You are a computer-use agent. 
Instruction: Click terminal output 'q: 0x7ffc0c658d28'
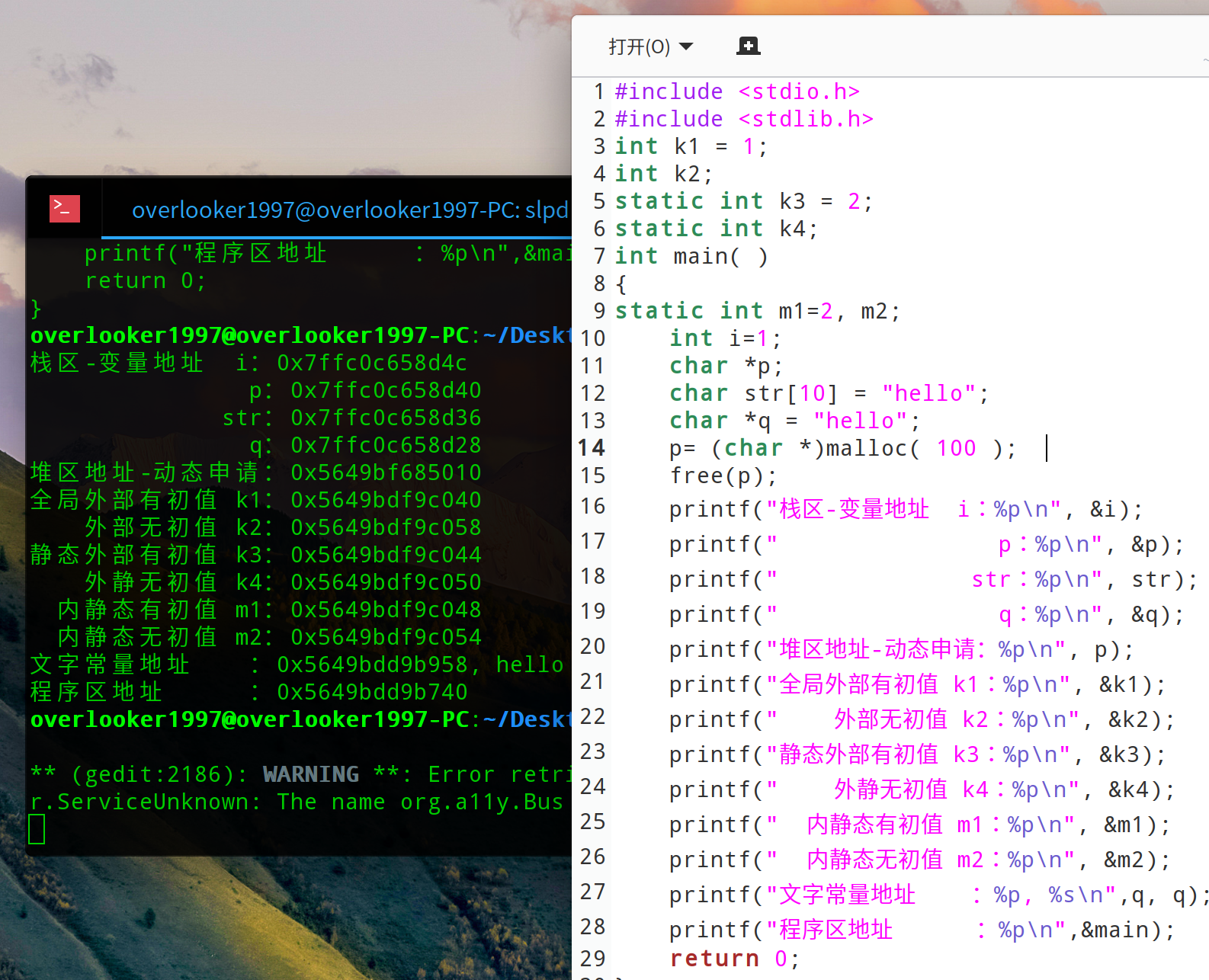365,445
